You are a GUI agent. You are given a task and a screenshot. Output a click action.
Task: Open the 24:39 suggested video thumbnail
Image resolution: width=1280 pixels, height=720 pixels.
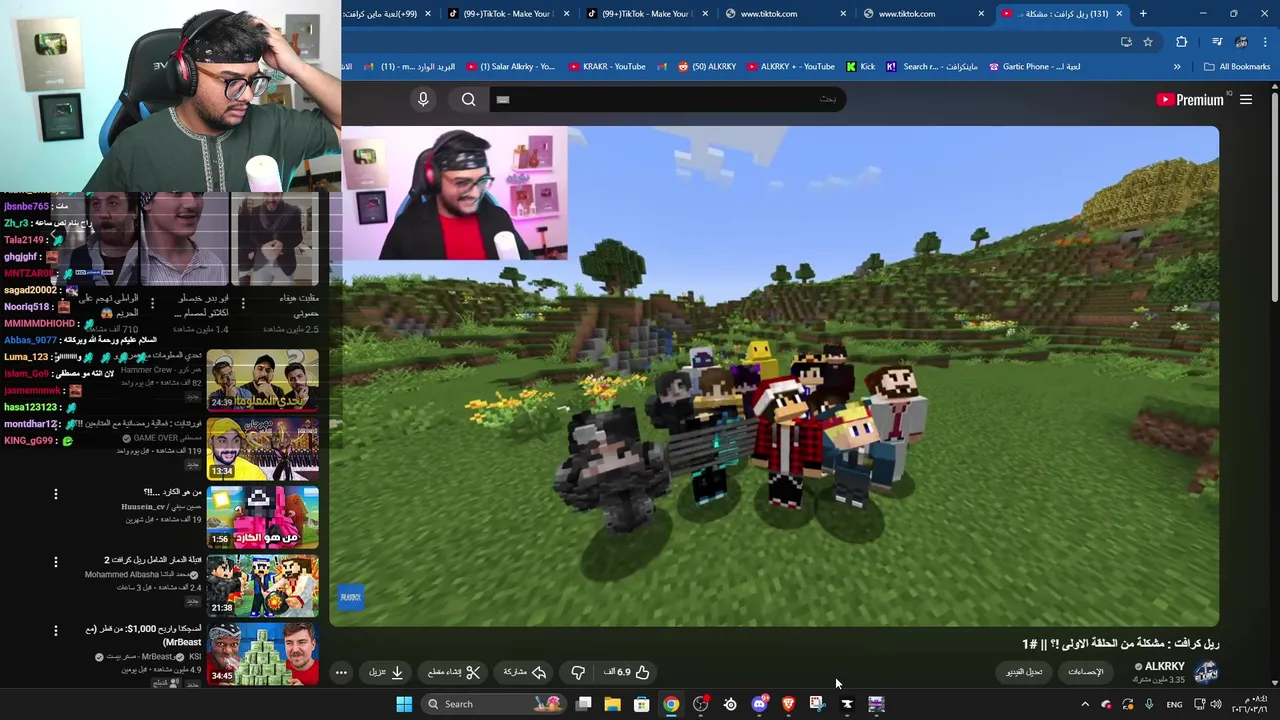(263, 380)
